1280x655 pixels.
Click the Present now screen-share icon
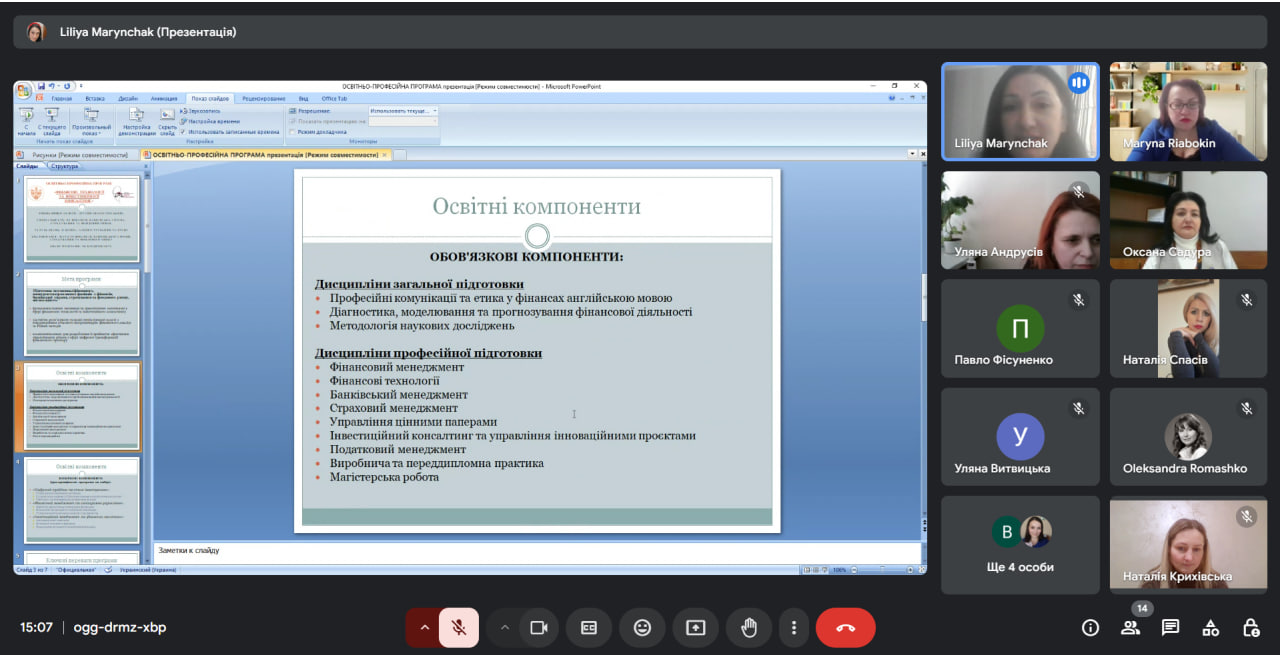695,628
